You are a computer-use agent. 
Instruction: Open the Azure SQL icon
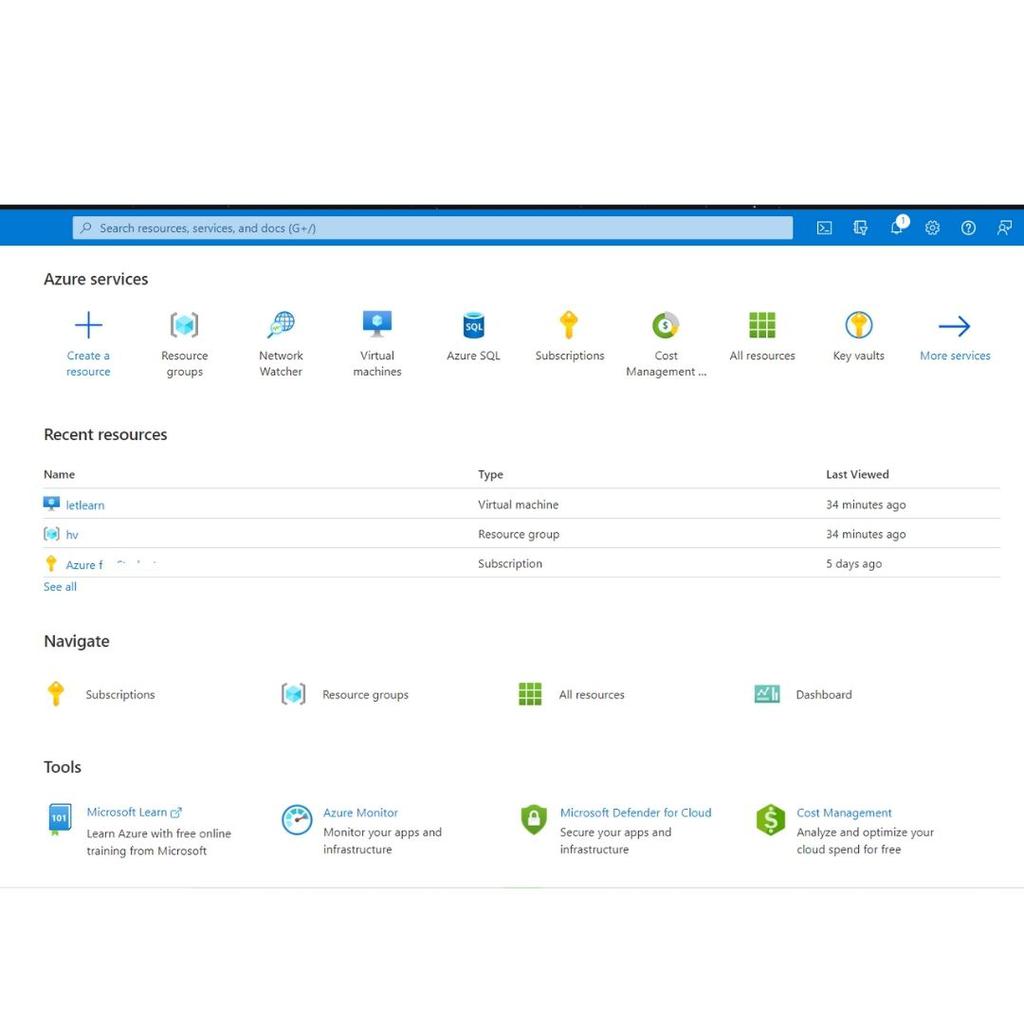tap(473, 325)
